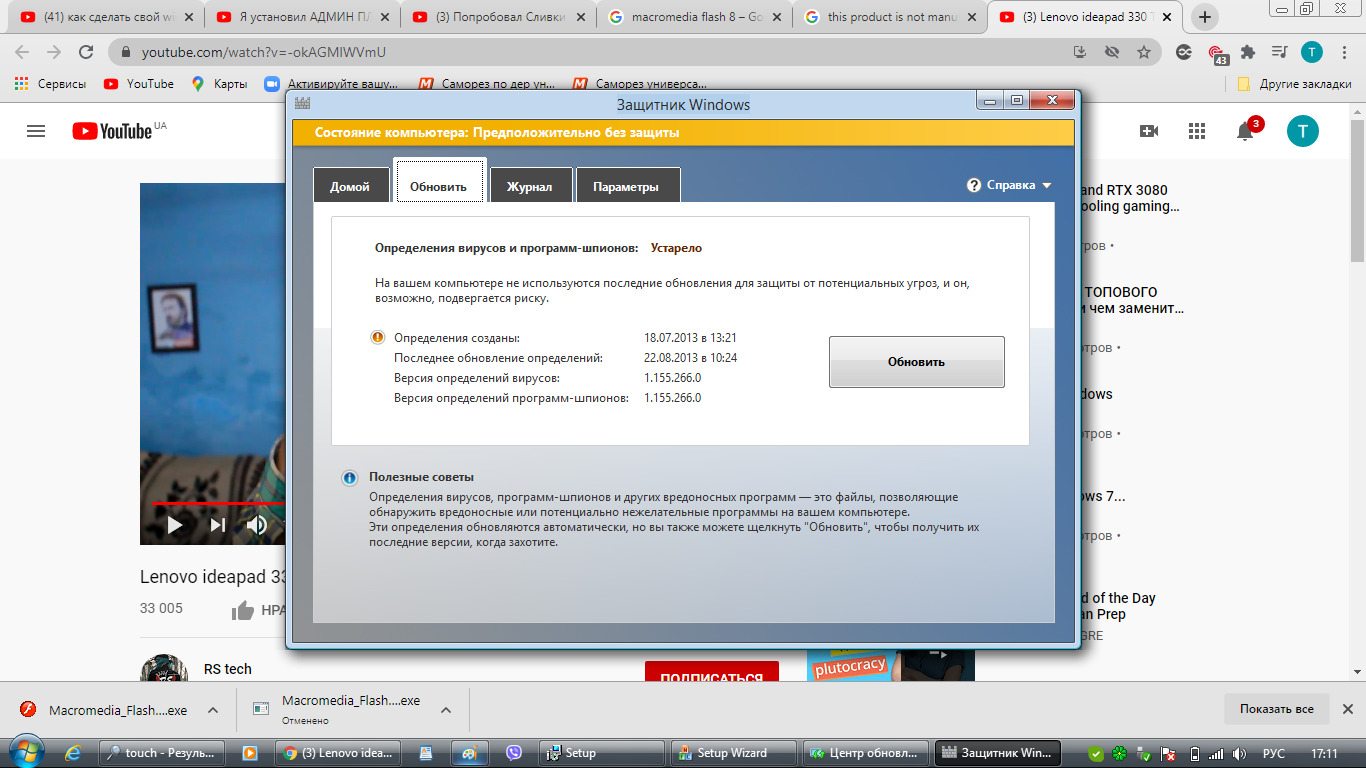Switch to the Домой tab

coord(350,186)
